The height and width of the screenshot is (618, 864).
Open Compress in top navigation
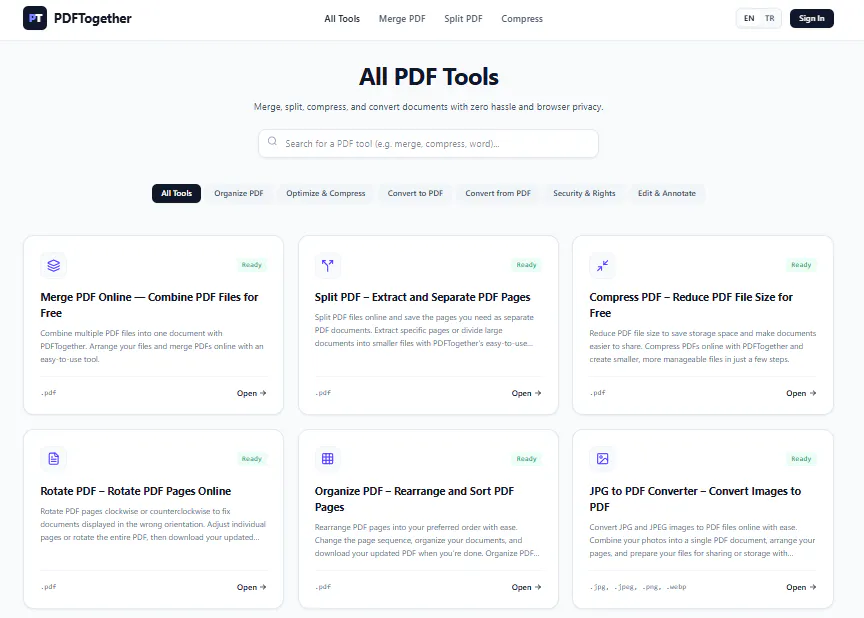coord(522,19)
